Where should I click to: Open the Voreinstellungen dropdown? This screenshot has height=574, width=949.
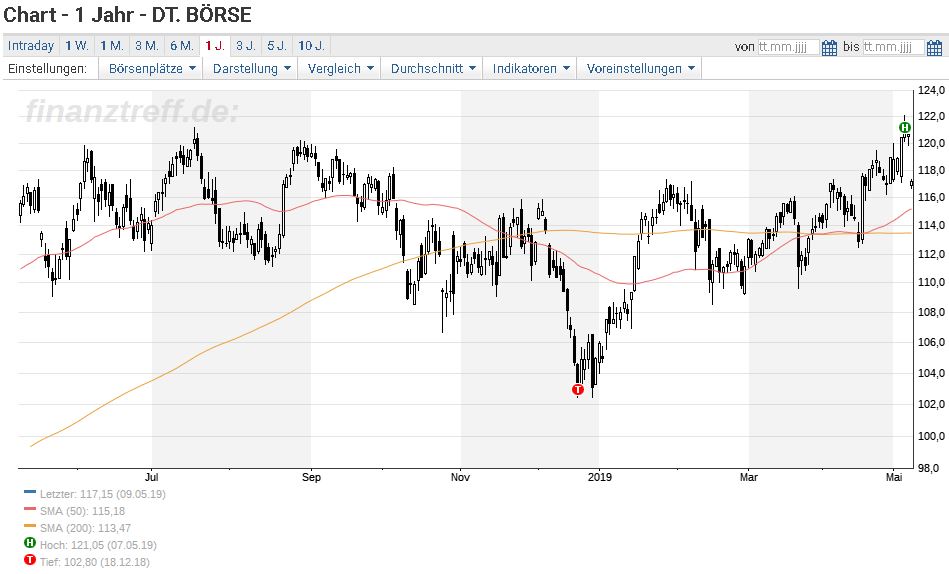click(x=640, y=68)
